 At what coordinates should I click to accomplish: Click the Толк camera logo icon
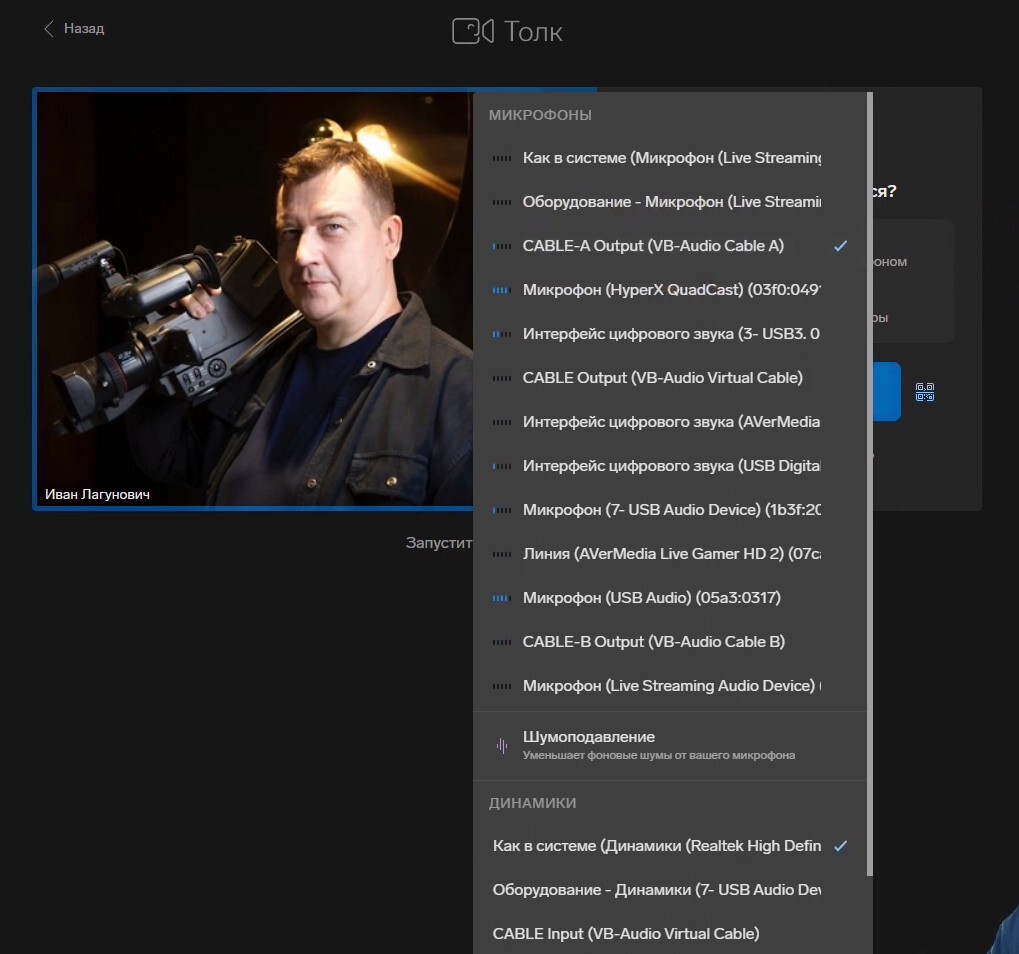(x=472, y=31)
